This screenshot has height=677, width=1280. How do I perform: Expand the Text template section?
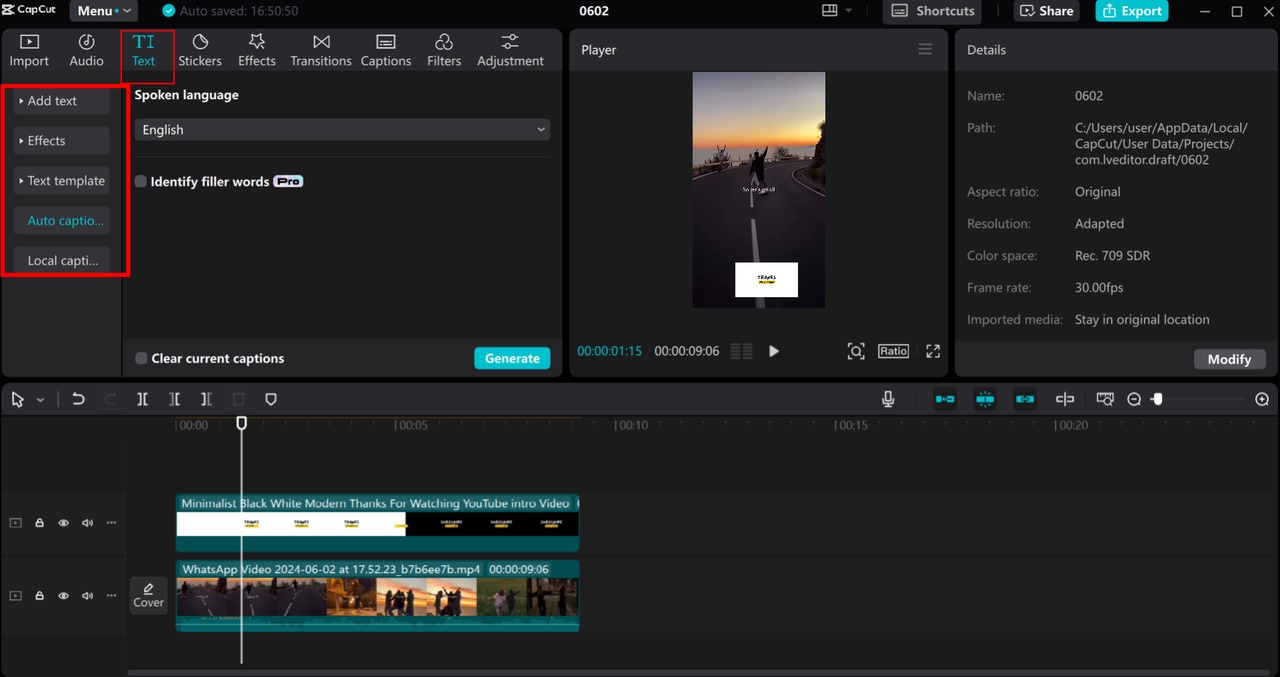coord(62,181)
